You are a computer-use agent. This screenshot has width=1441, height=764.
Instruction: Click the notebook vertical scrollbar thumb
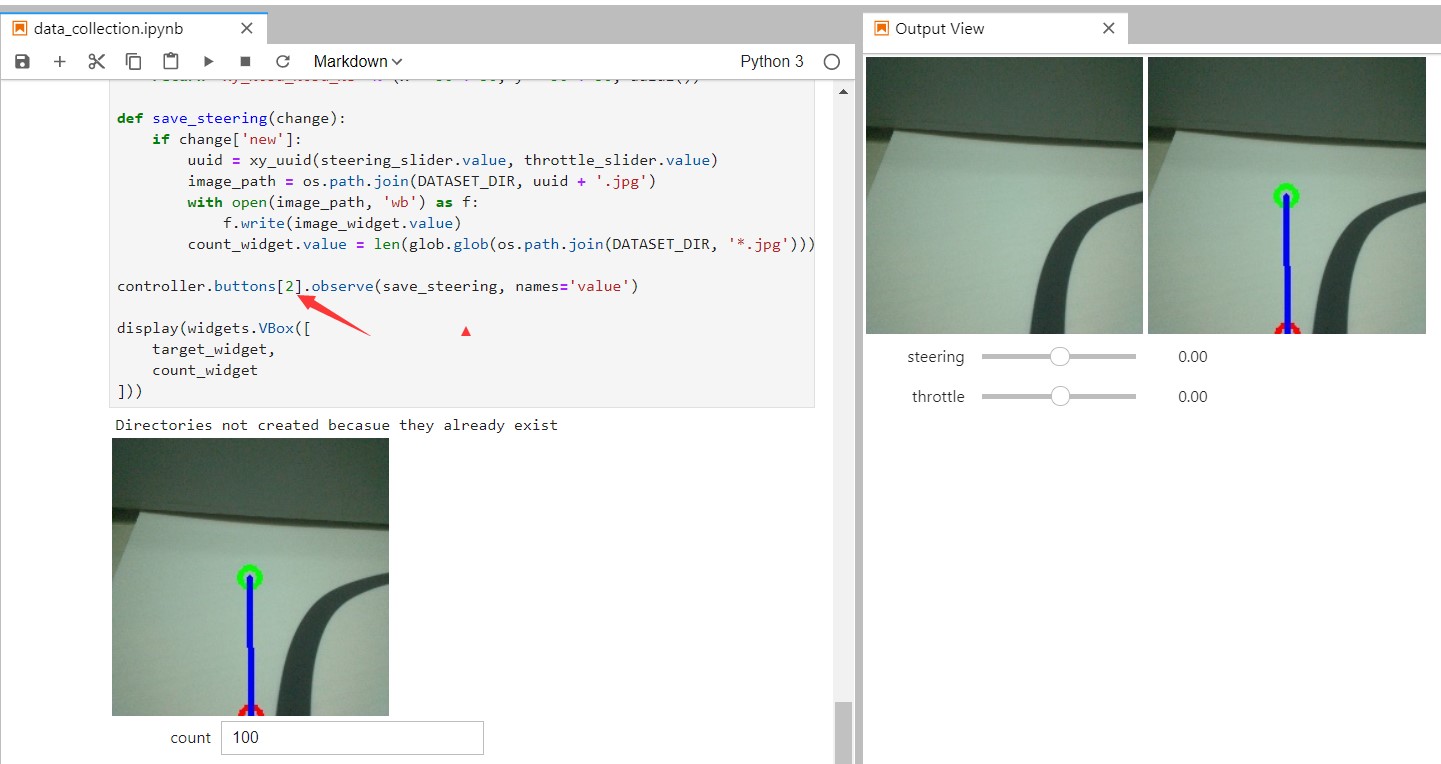coord(844,732)
